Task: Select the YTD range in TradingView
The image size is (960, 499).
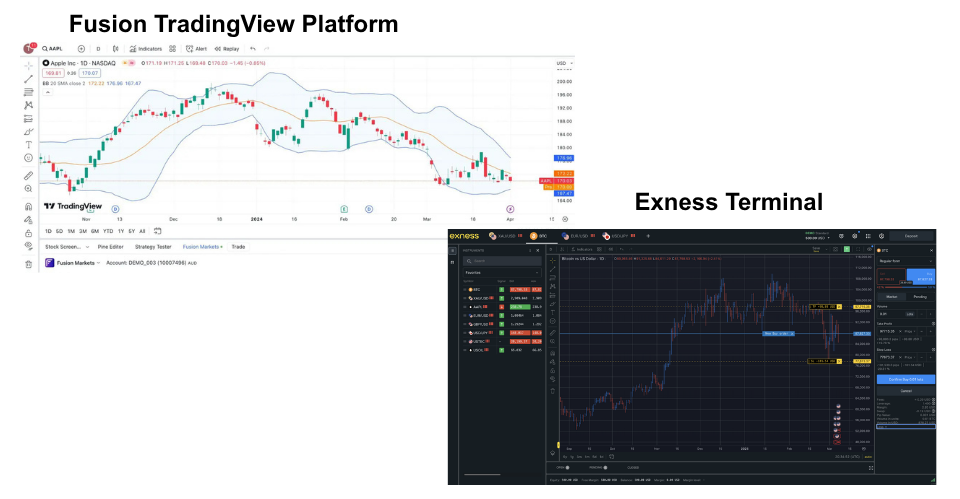Action: tap(108, 231)
